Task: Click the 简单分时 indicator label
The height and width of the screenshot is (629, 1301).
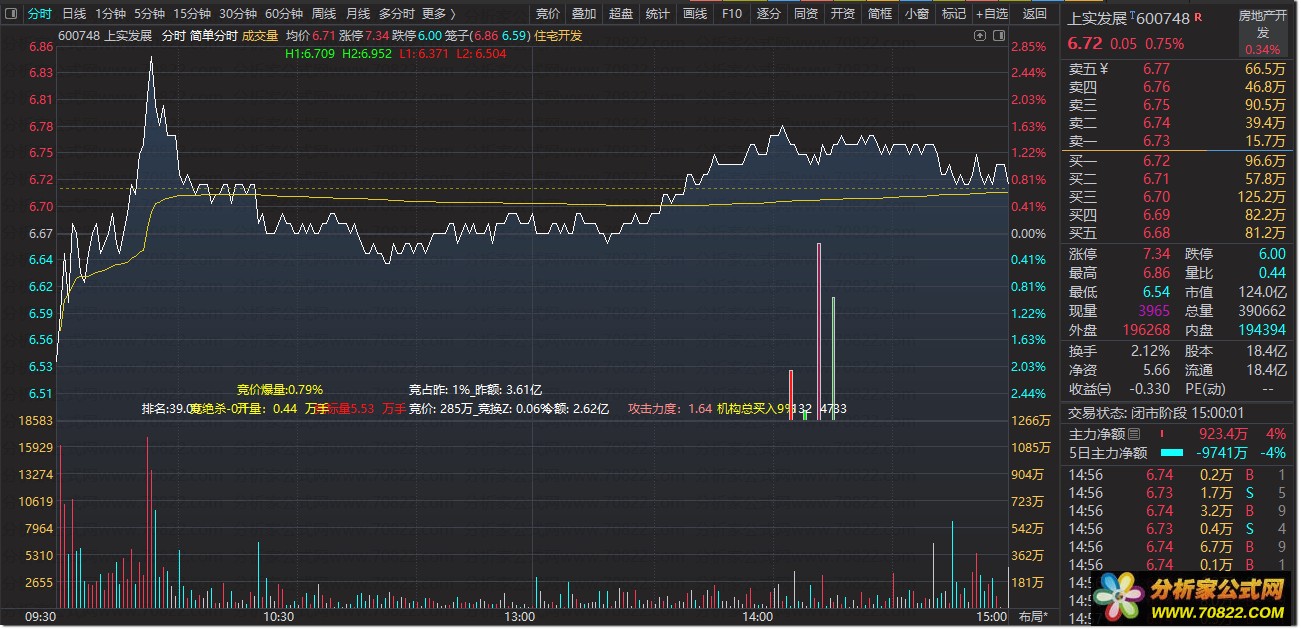Action: click(213, 35)
